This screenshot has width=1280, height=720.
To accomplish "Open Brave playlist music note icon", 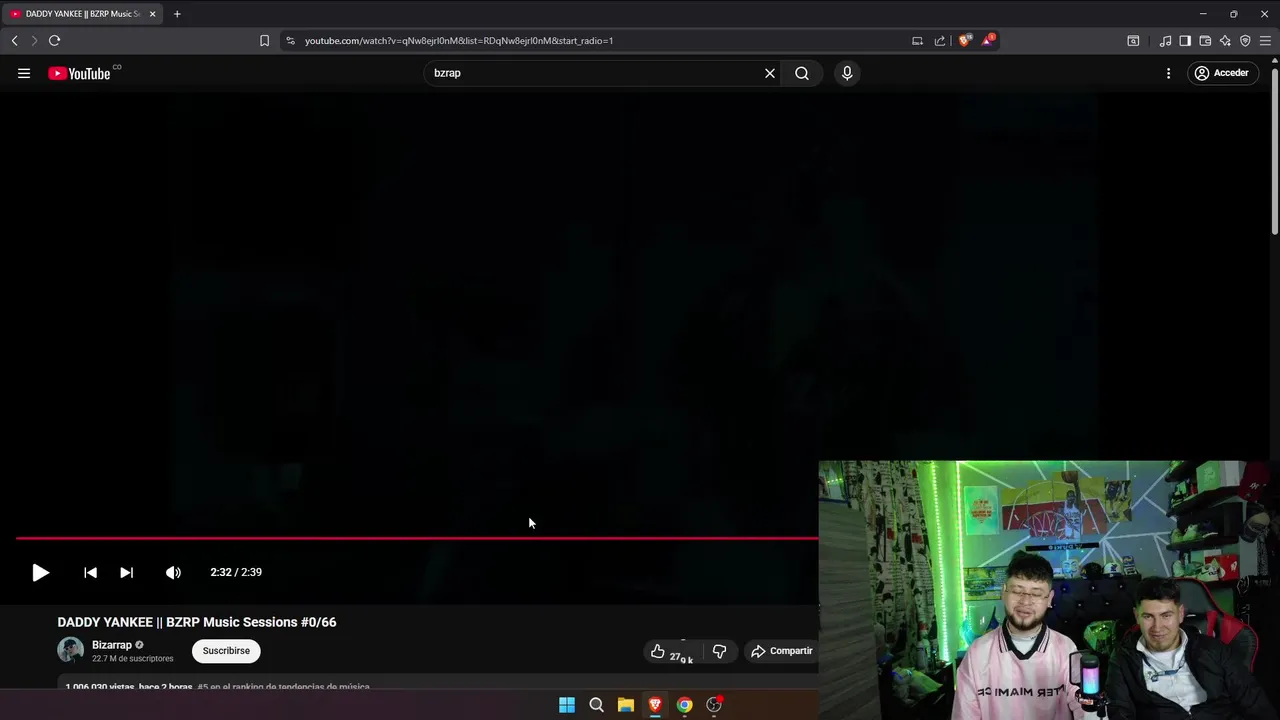I will point(1165,41).
